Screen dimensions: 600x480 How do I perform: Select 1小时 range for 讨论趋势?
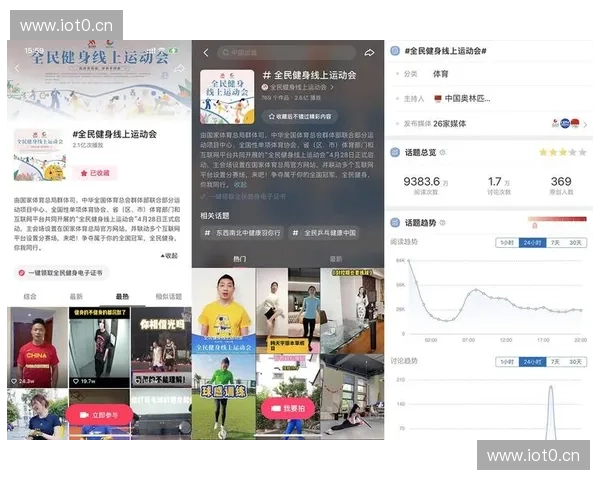tap(507, 362)
